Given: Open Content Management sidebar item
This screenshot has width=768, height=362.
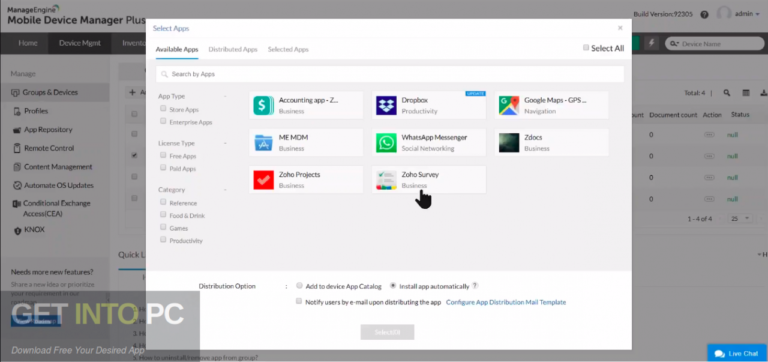Looking at the screenshot, I should (x=58, y=167).
